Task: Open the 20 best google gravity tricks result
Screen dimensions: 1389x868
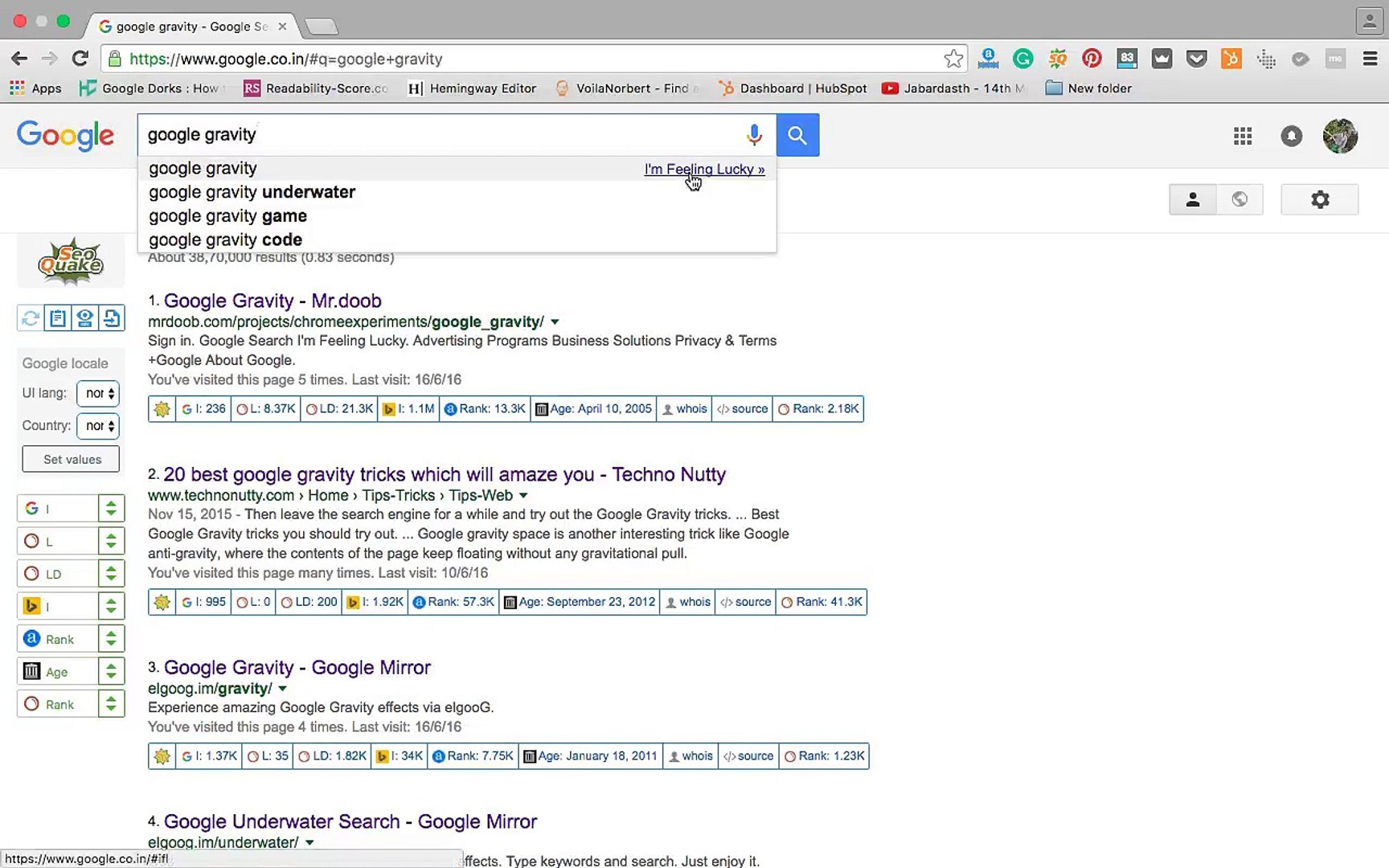Action: 445,474
